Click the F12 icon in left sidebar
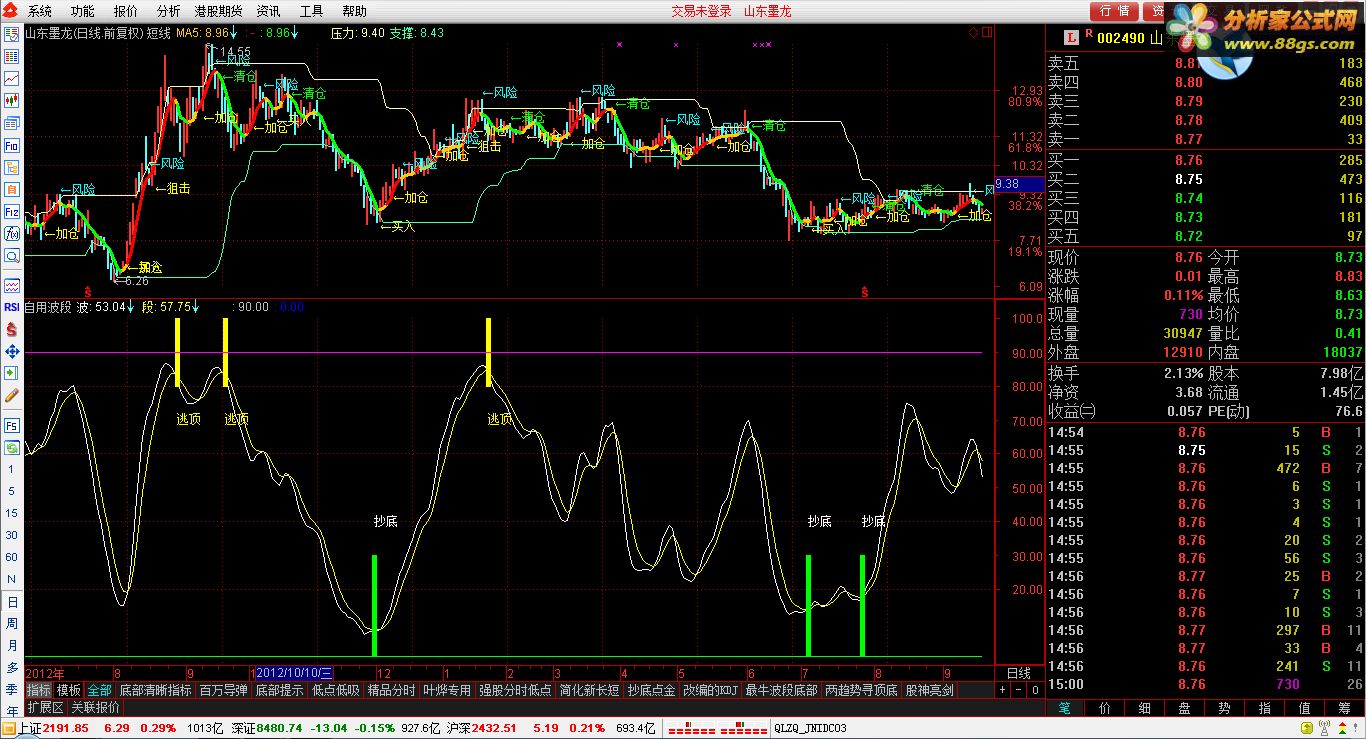1366x739 pixels. 12,212
